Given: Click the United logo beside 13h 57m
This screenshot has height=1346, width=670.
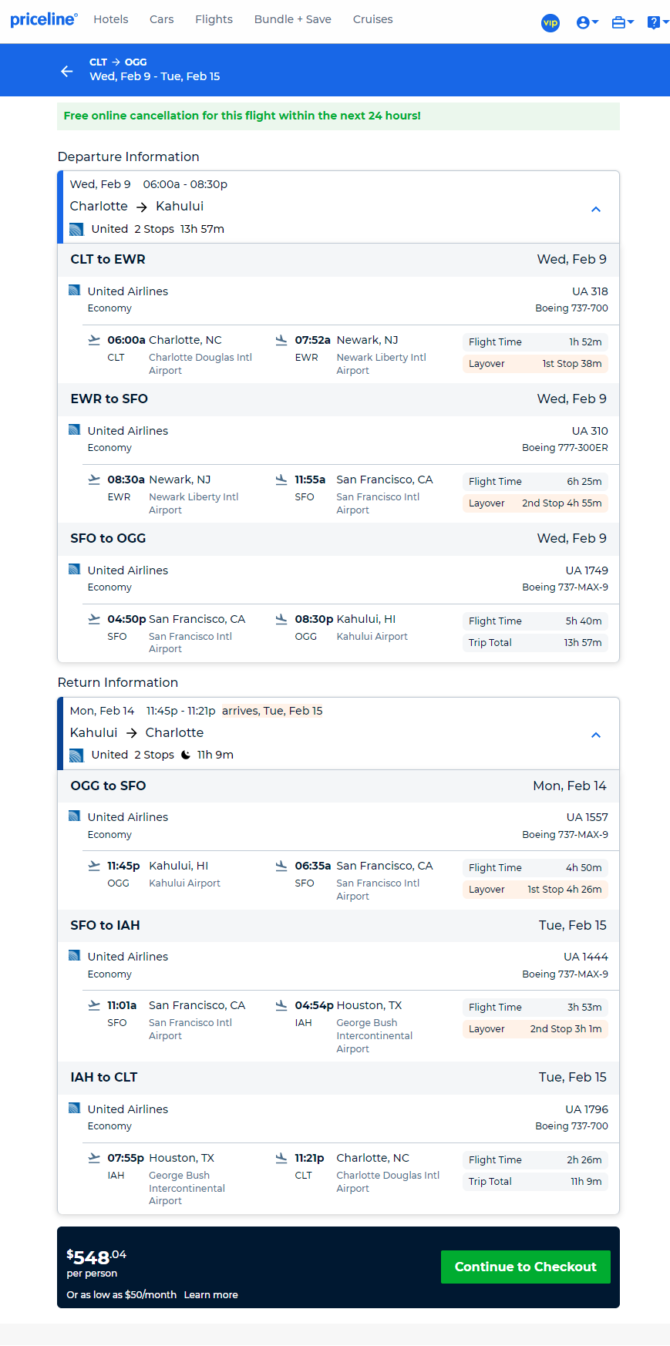Looking at the screenshot, I should click(77, 229).
